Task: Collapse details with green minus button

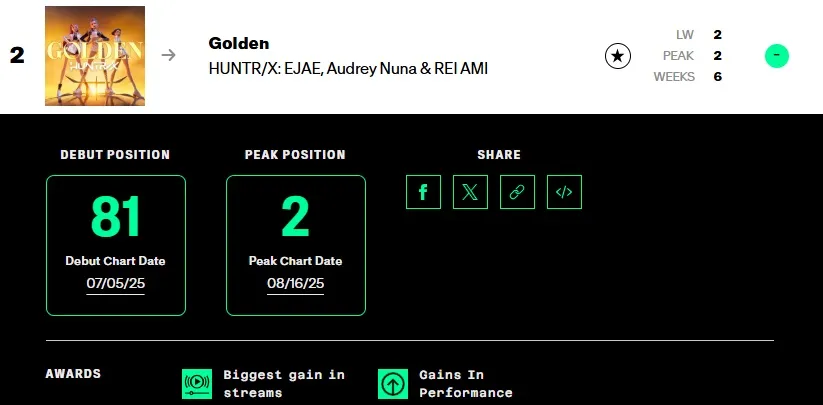Action: [x=777, y=56]
